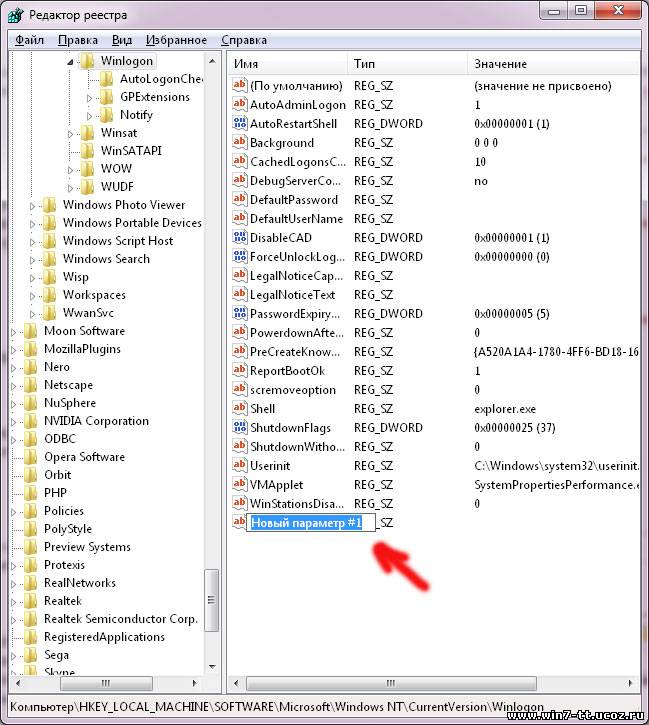The width and height of the screenshot is (649, 725).
Task: Click the DefaultPassword string value icon
Action: click(x=239, y=199)
